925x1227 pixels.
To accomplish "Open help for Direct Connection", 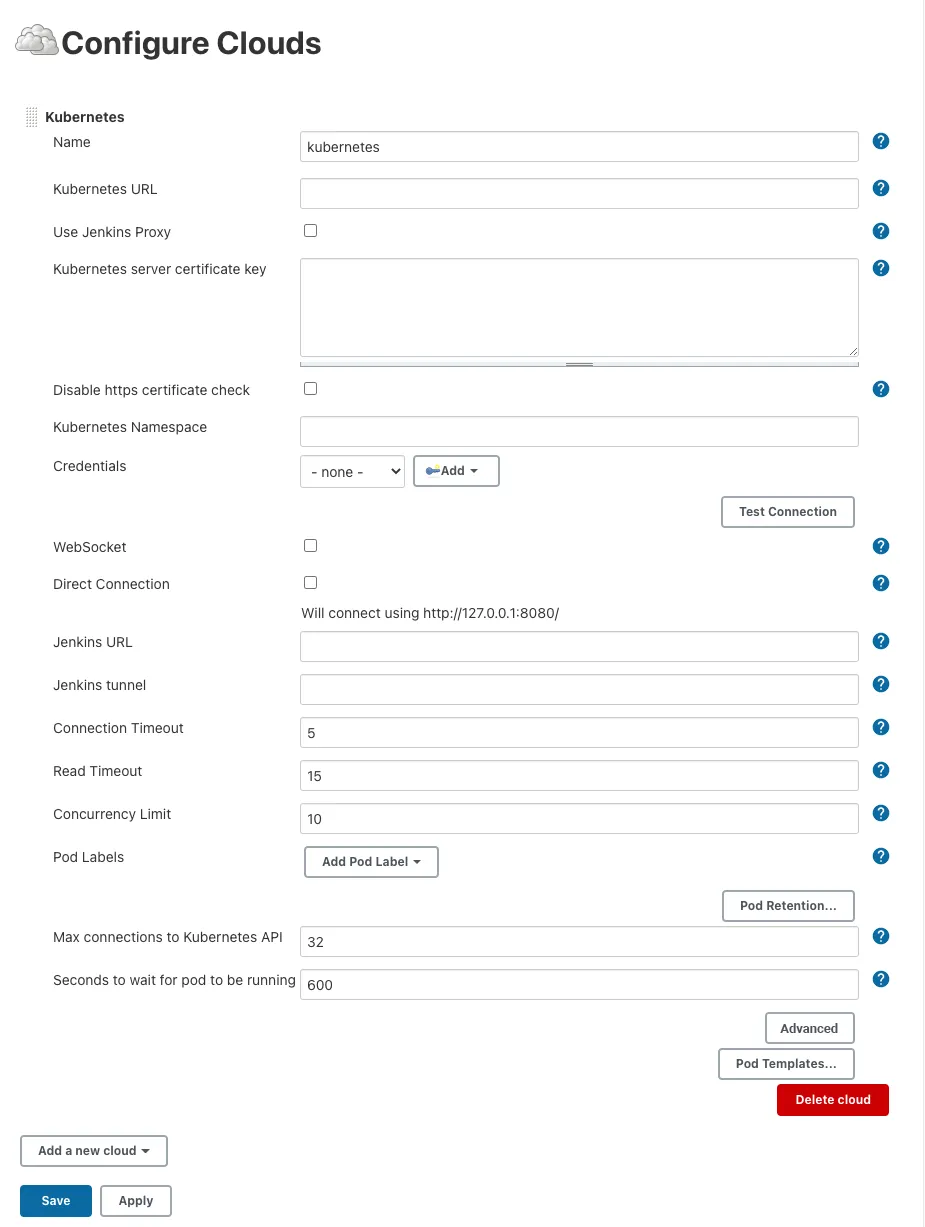I will (x=881, y=583).
